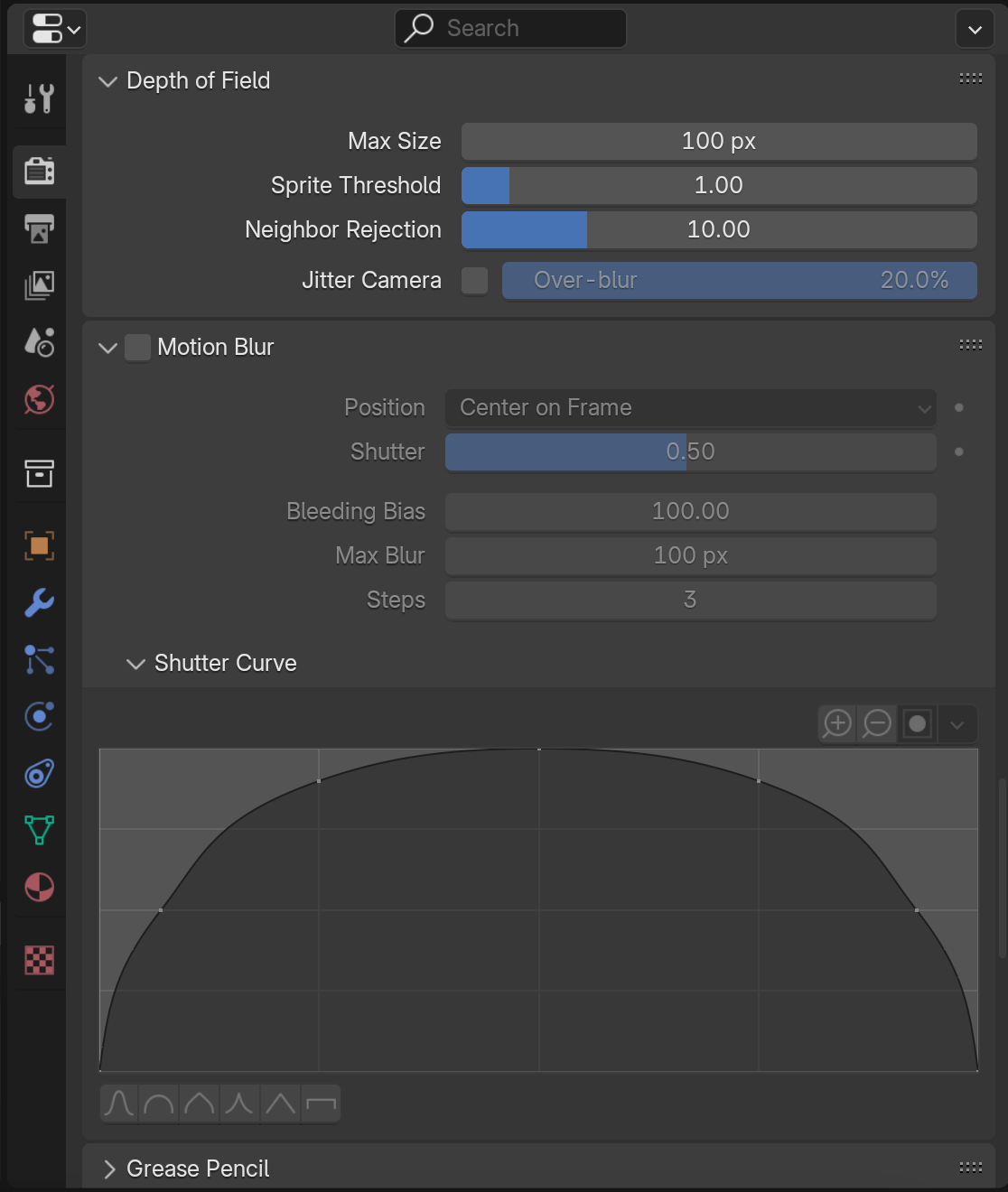This screenshot has height=1192, width=1008.
Task: Open the Position dropdown menu
Action: pos(690,408)
